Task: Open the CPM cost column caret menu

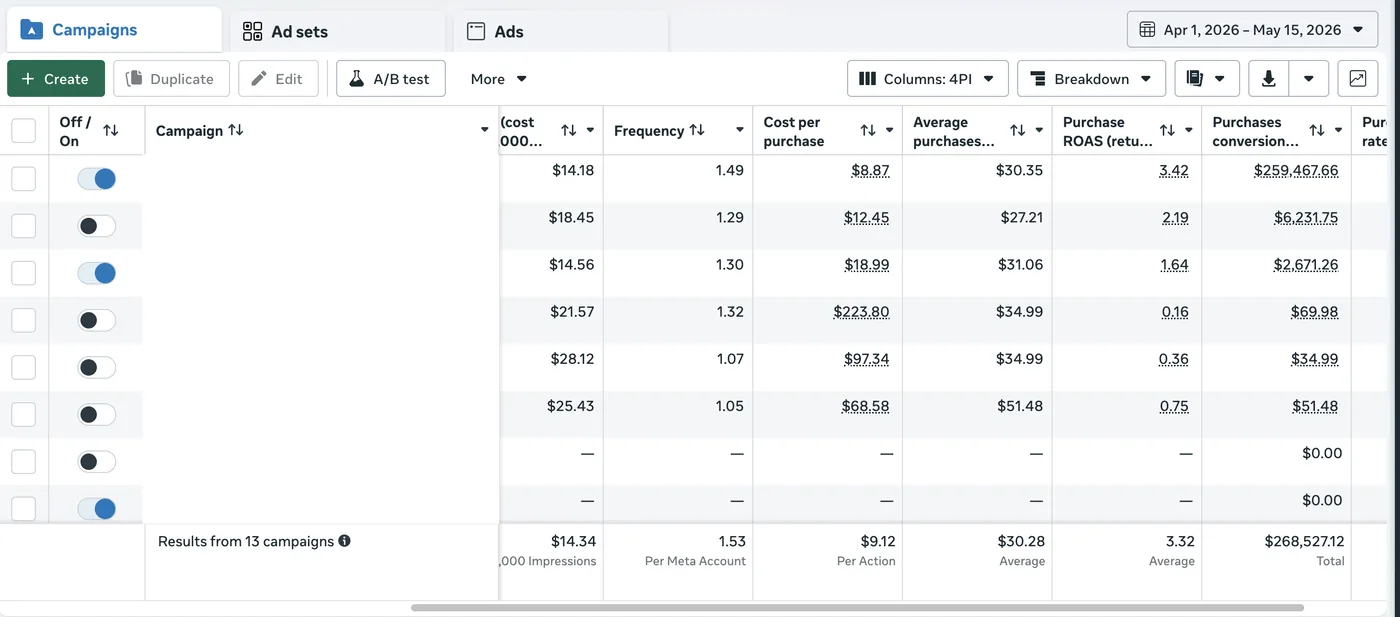Action: click(590, 131)
